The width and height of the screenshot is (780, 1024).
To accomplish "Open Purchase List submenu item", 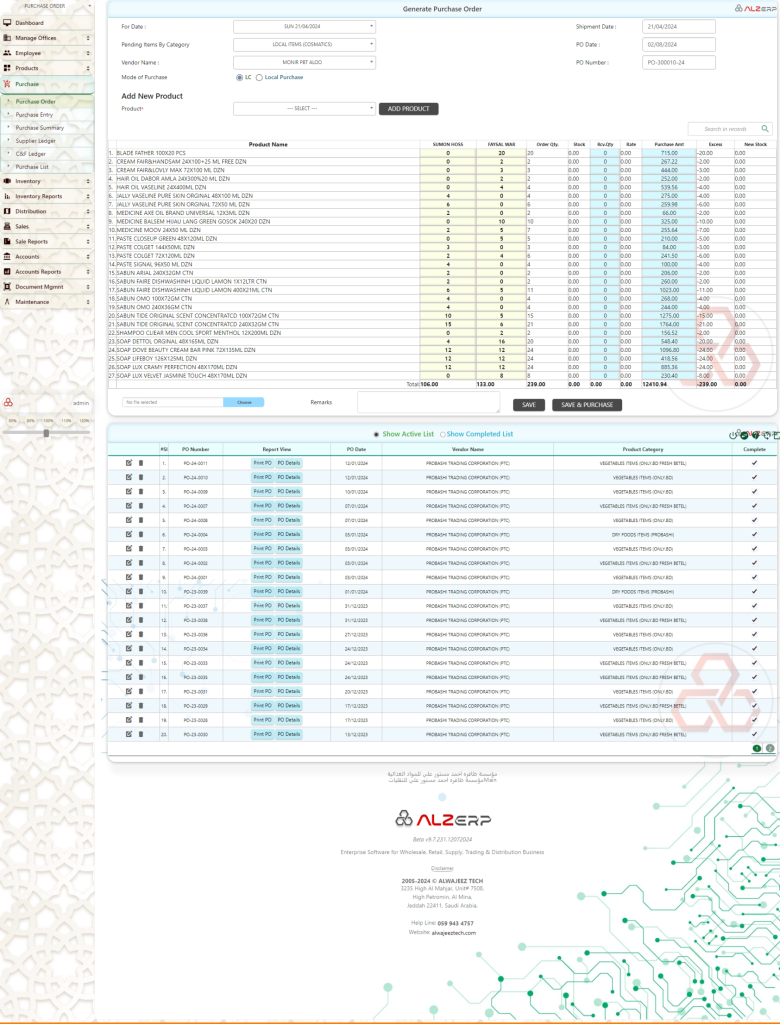I will [48, 167].
